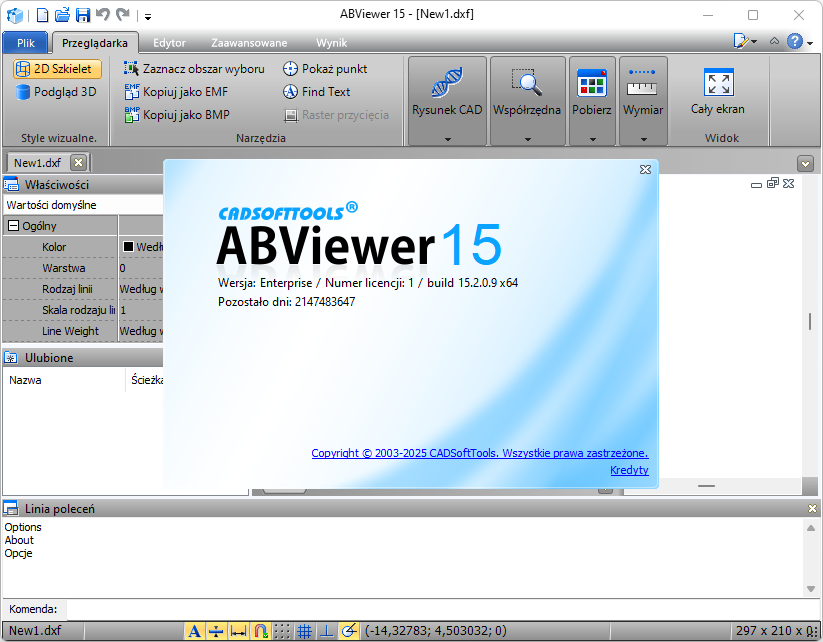Click Kopiuj jako EMF
This screenshot has height=642, width=823.
pos(176,92)
